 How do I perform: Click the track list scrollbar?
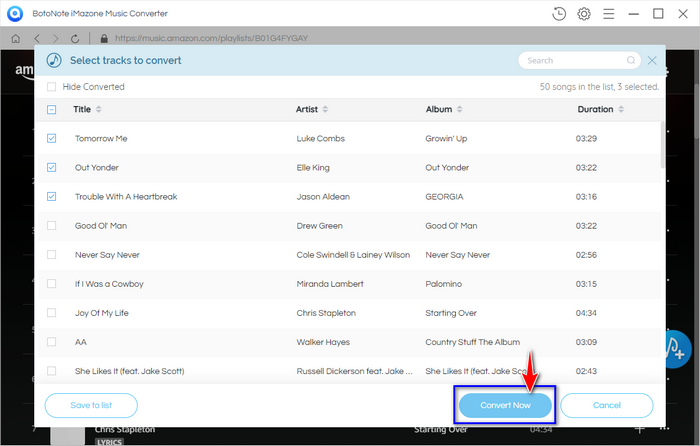coord(663,145)
